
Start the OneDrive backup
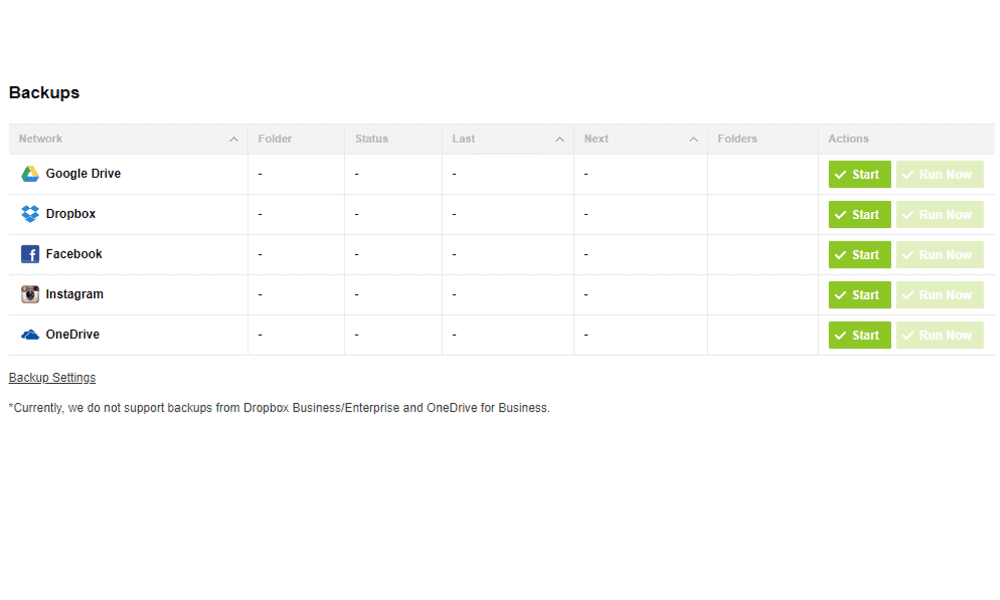click(859, 335)
